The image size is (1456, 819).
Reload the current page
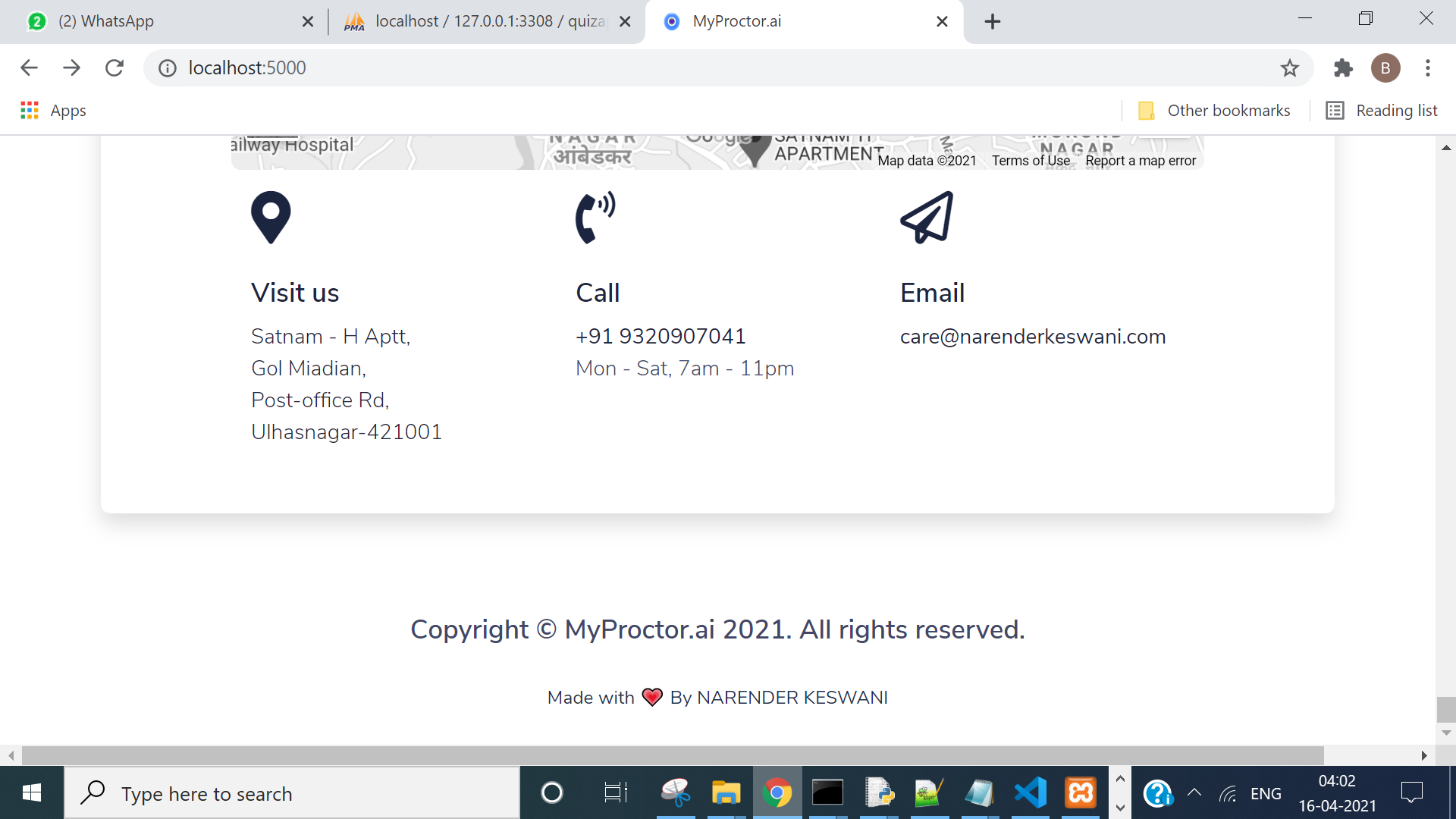pyautogui.click(x=115, y=68)
